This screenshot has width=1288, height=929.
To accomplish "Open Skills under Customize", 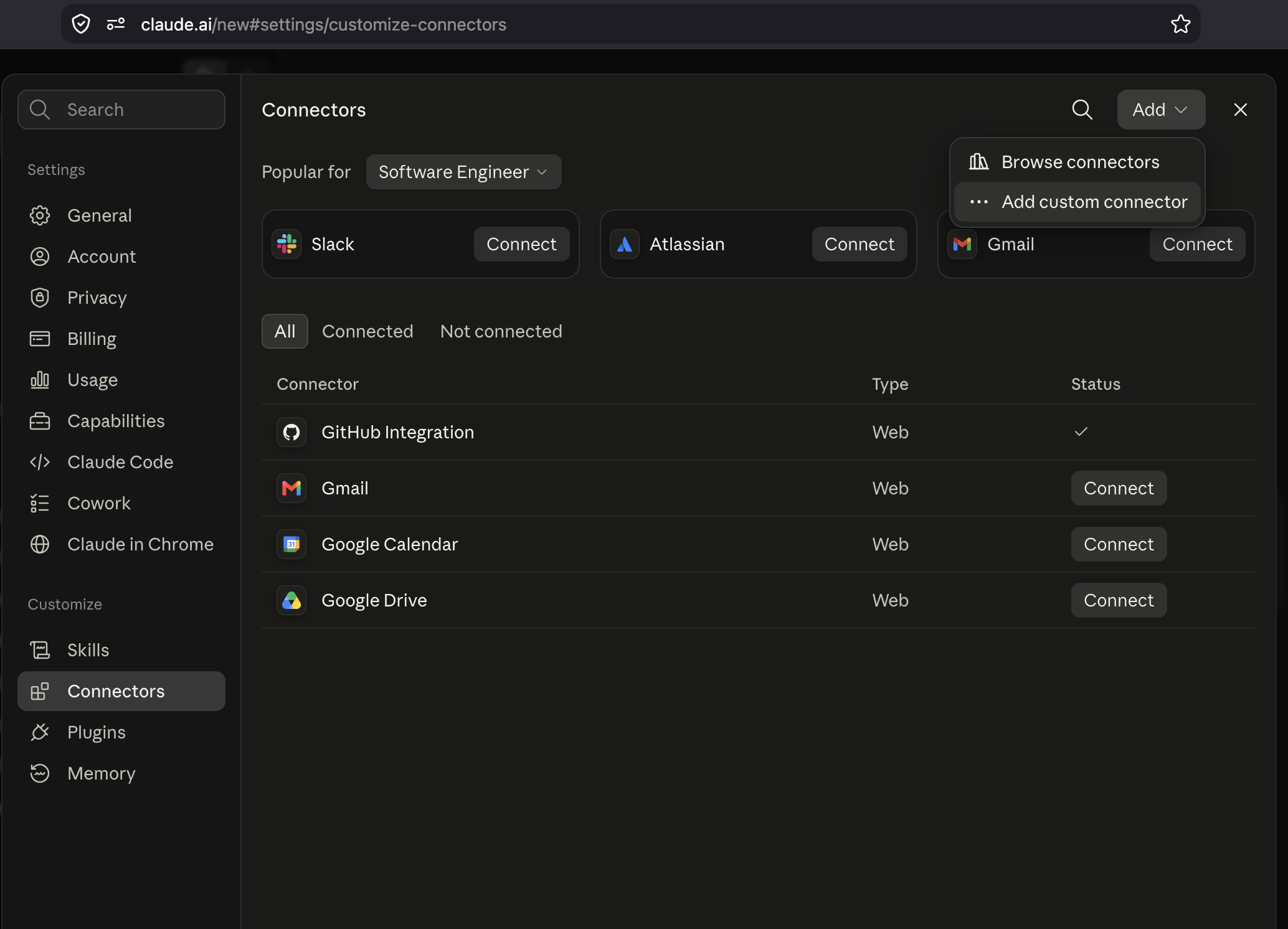I will (x=121, y=650).
